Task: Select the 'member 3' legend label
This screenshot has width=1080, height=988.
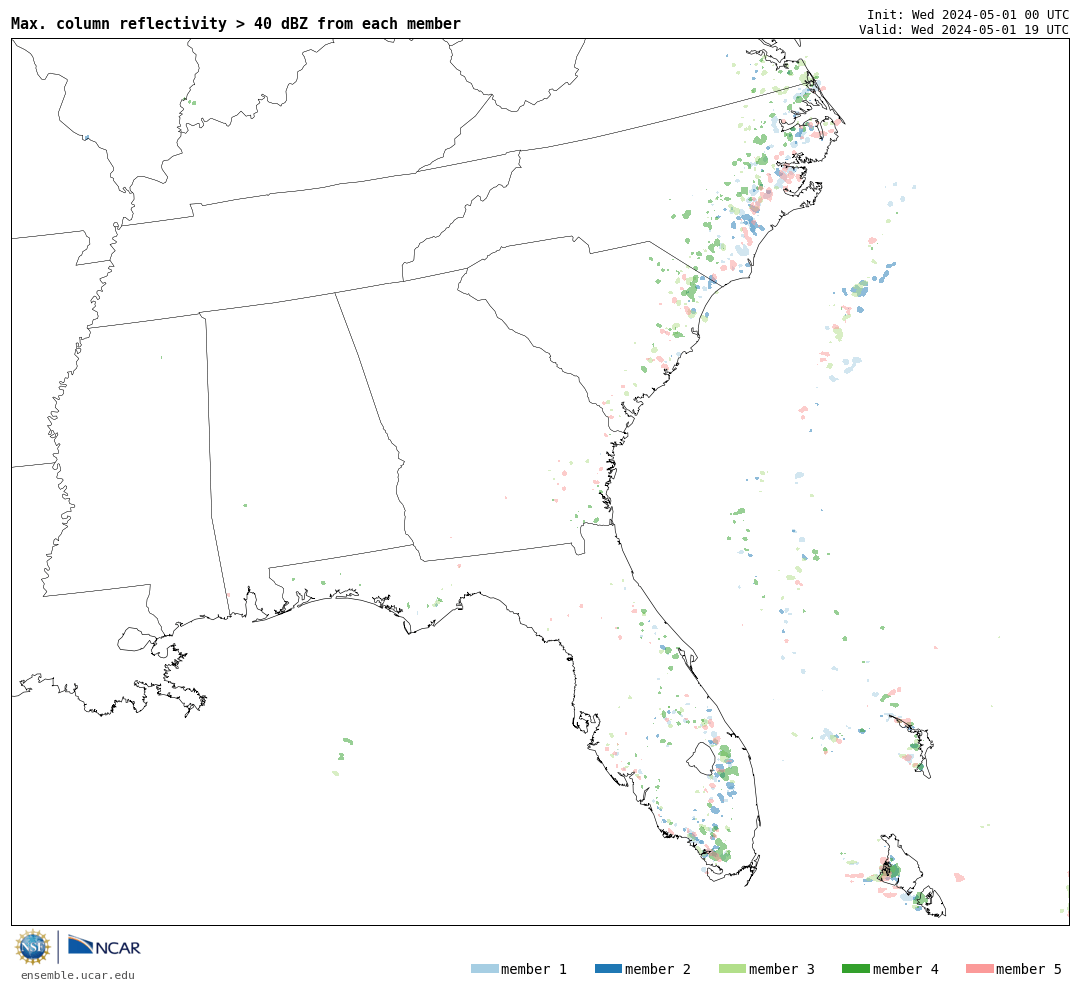Action: tap(782, 969)
